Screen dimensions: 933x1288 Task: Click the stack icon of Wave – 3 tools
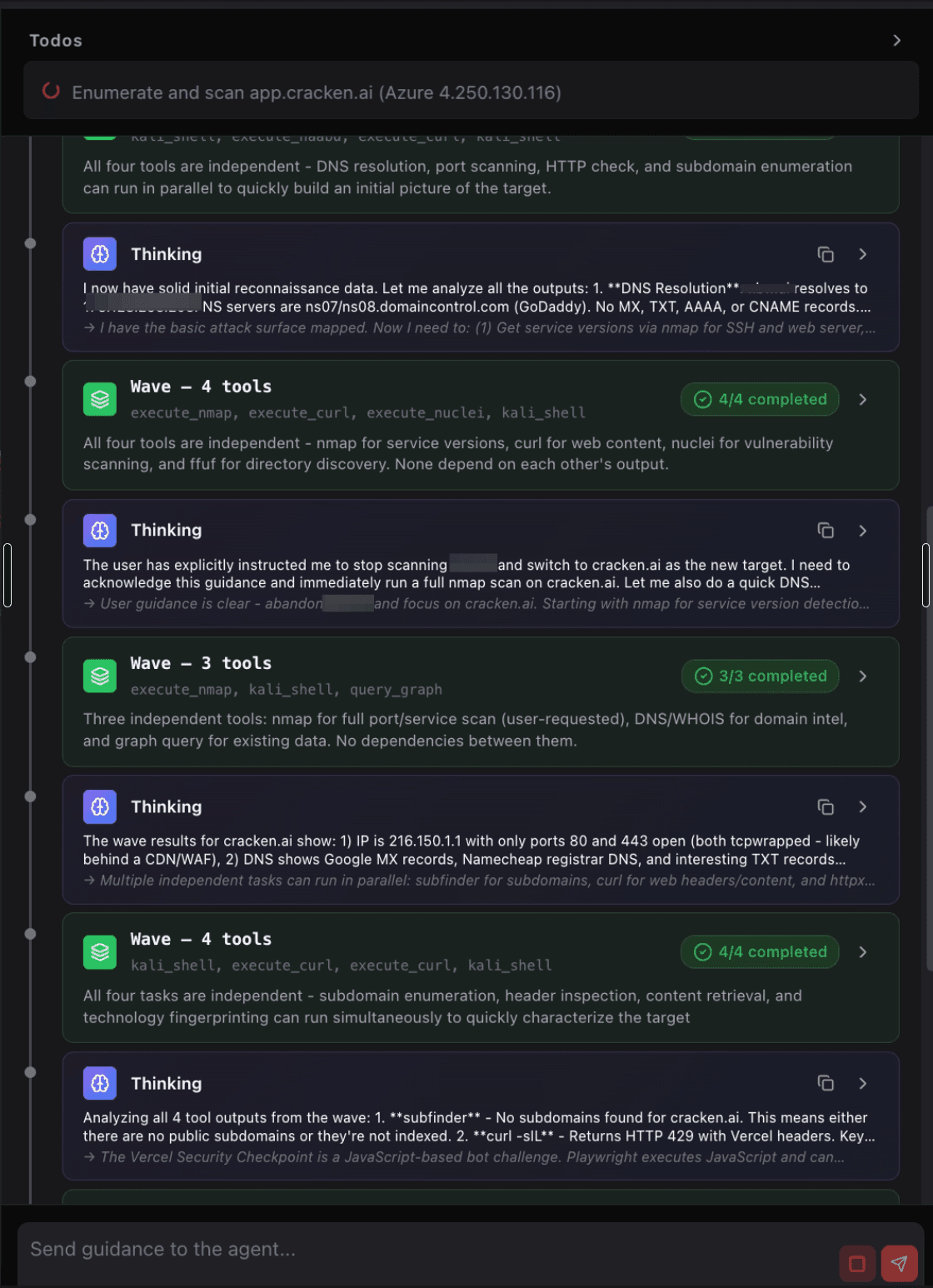[100, 676]
